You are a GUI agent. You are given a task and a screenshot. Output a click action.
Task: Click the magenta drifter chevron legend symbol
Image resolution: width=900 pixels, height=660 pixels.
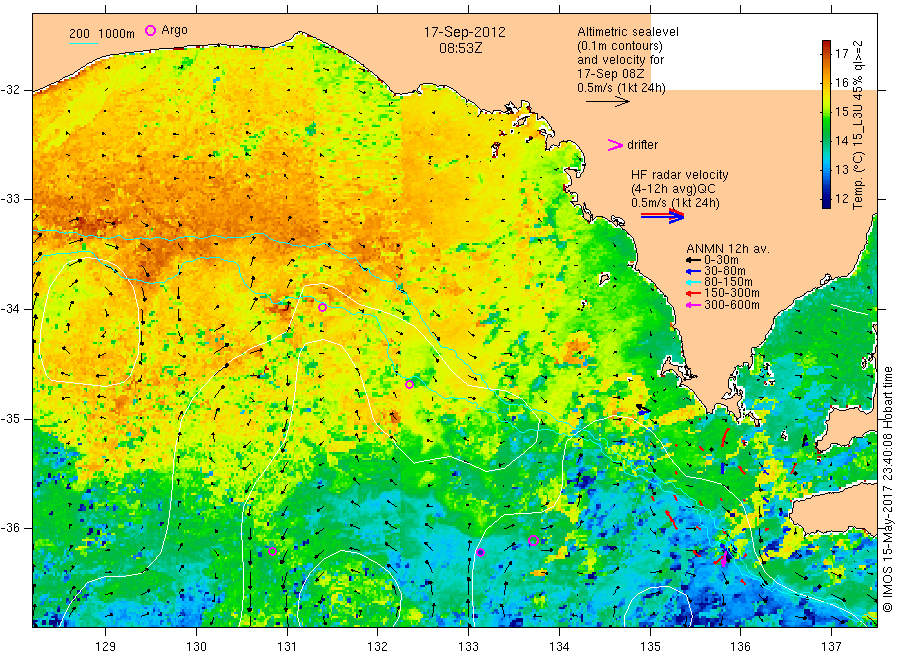point(615,145)
